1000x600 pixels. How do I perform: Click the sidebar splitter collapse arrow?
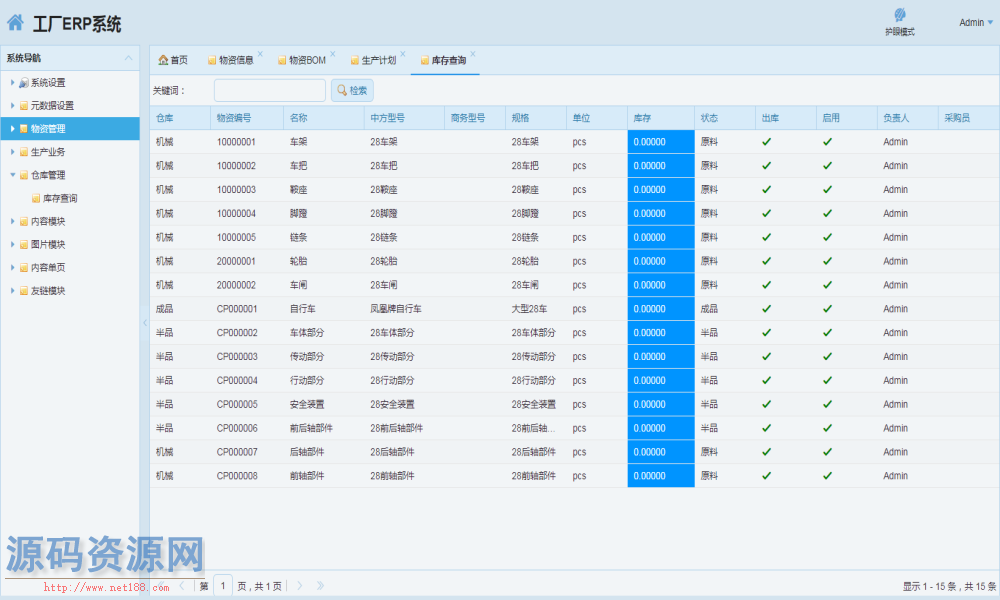coord(144,322)
